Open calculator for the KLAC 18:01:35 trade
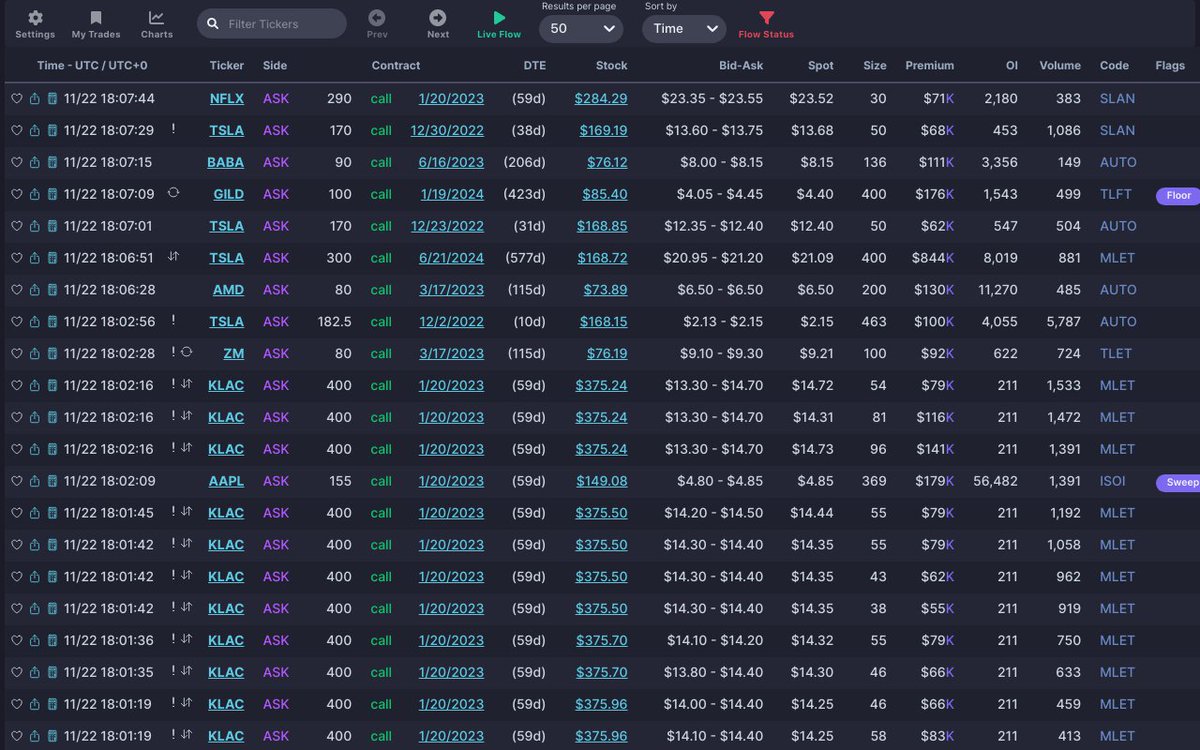The image size is (1200, 750). pyautogui.click(x=52, y=673)
